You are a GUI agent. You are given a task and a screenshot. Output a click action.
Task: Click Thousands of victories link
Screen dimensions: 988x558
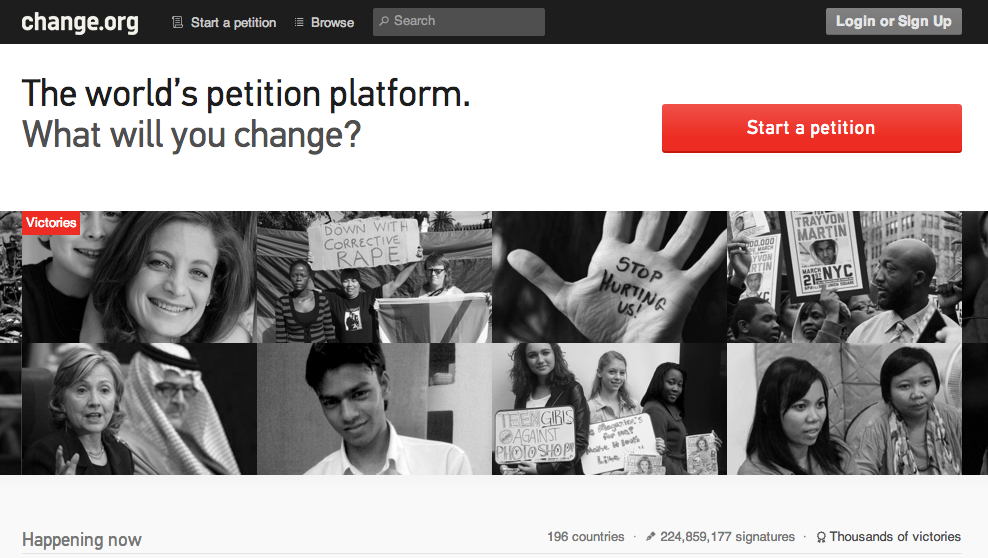click(x=895, y=537)
